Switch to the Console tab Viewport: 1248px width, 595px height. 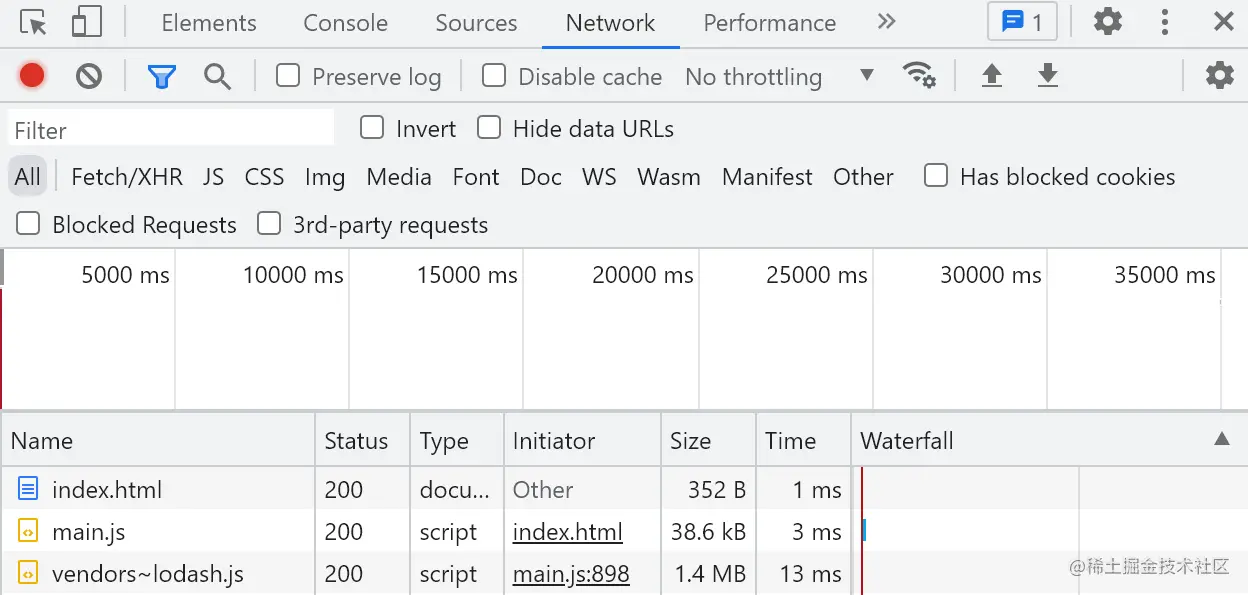[345, 23]
